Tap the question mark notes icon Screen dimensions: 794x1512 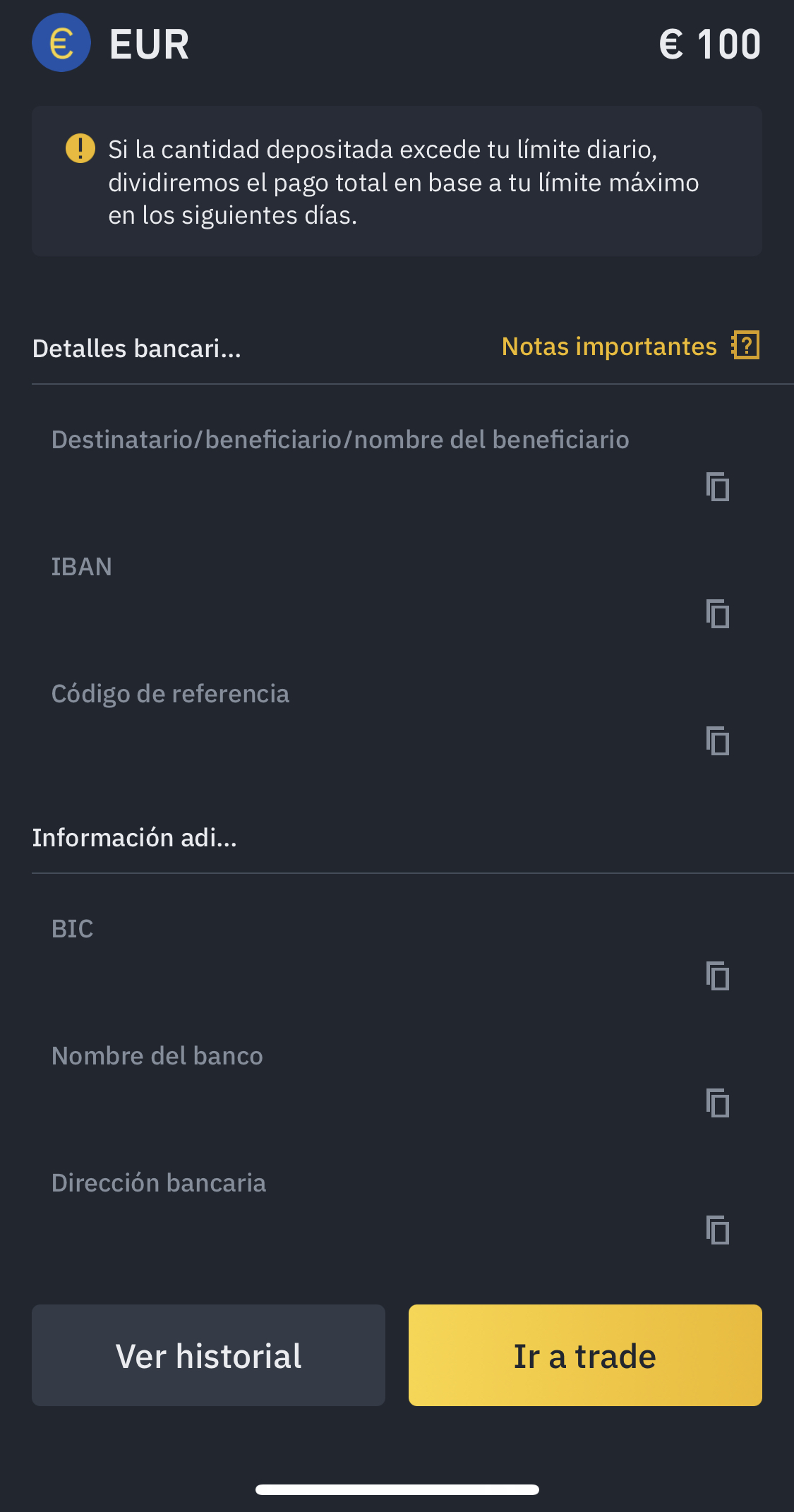pyautogui.click(x=746, y=345)
